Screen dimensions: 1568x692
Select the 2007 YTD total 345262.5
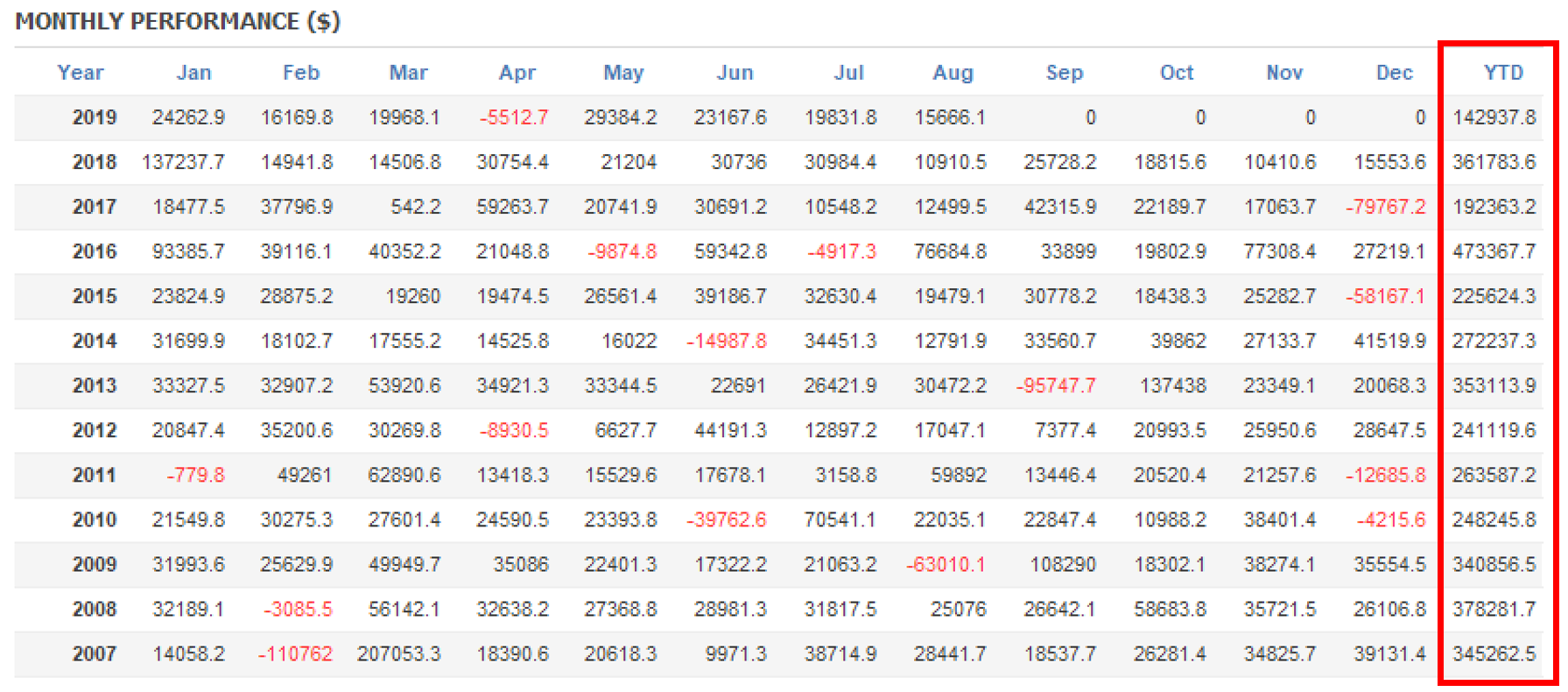click(x=1494, y=653)
